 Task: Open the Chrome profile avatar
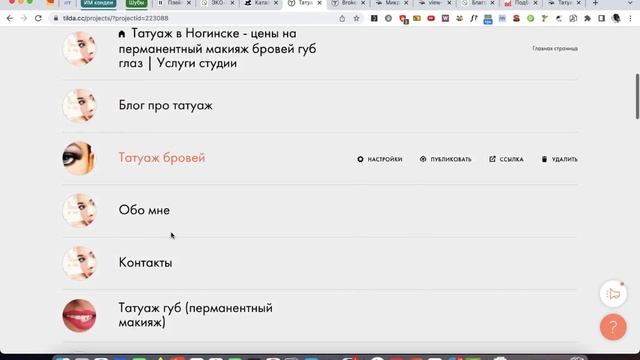[616, 18]
